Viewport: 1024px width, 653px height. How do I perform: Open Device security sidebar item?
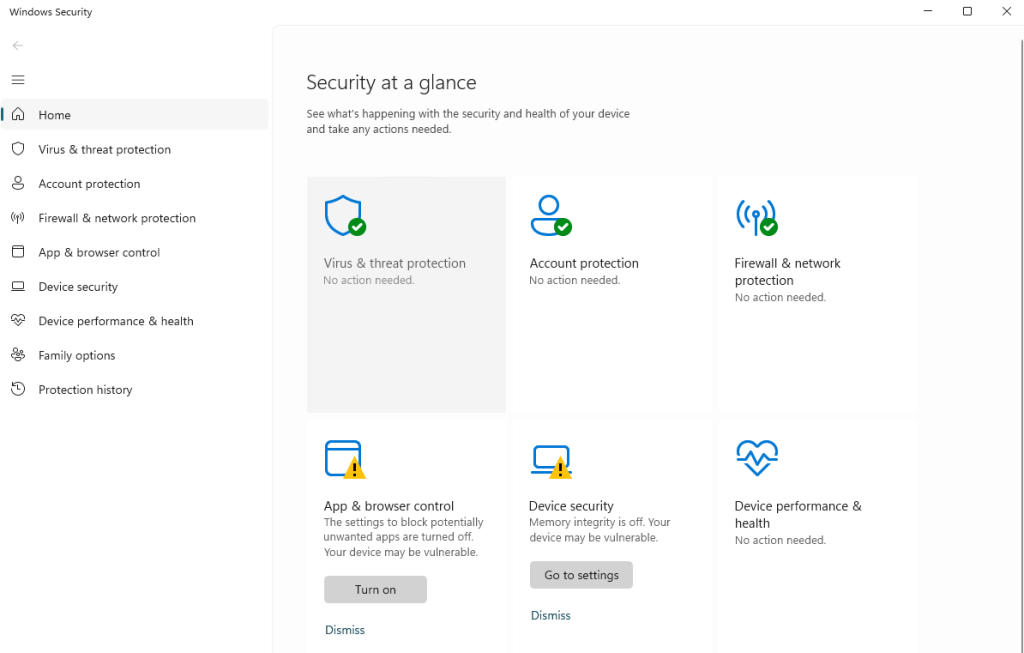click(x=135, y=286)
